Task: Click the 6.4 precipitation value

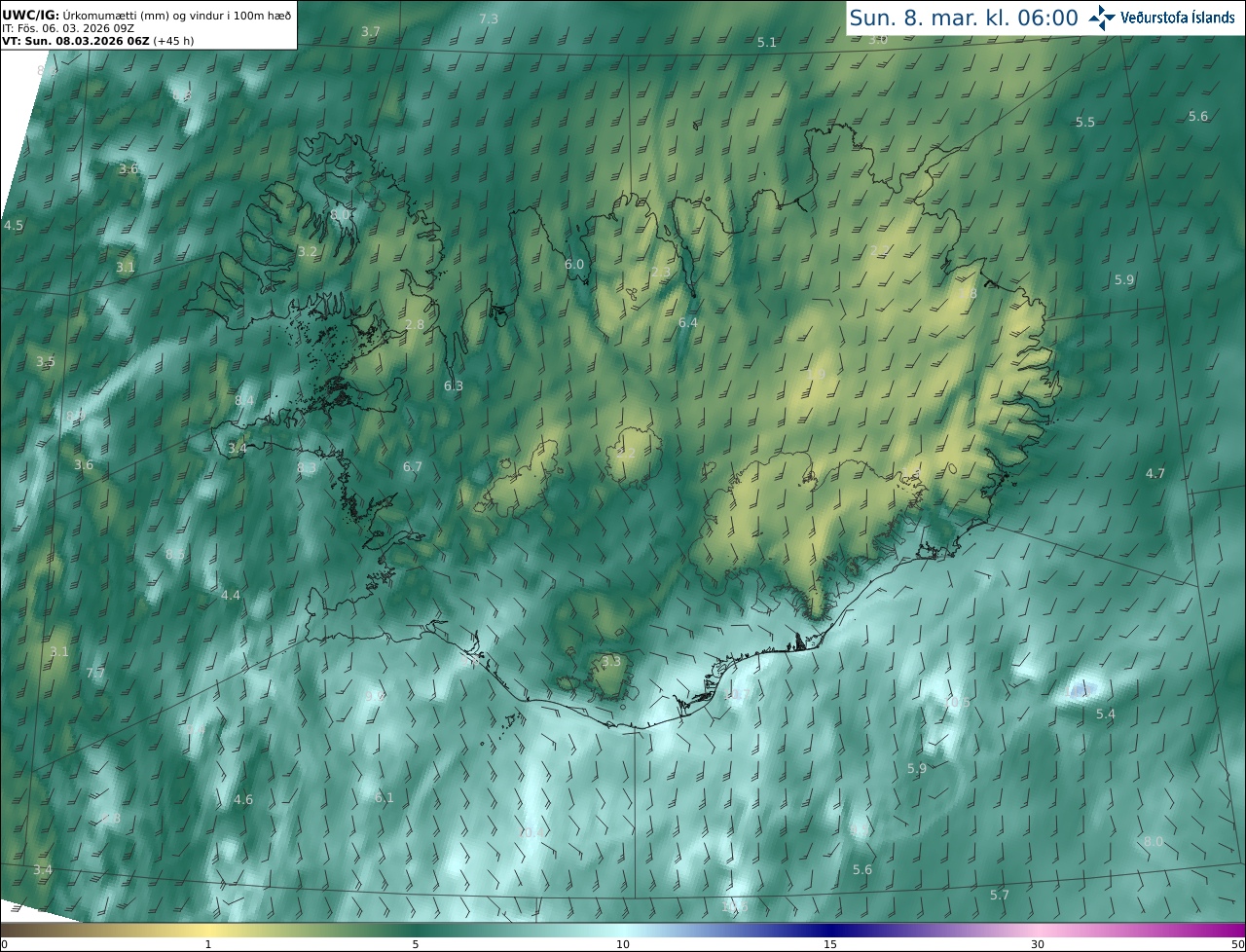Action: [x=688, y=322]
